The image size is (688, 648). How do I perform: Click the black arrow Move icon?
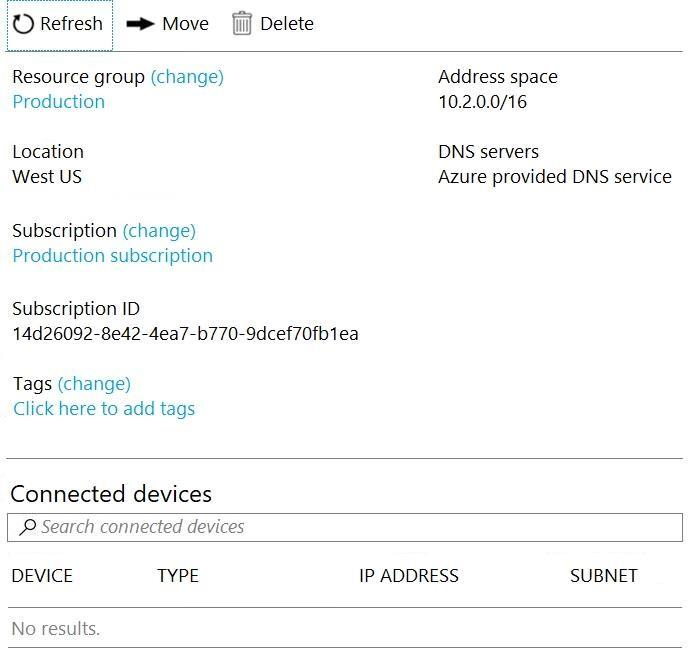[x=140, y=24]
